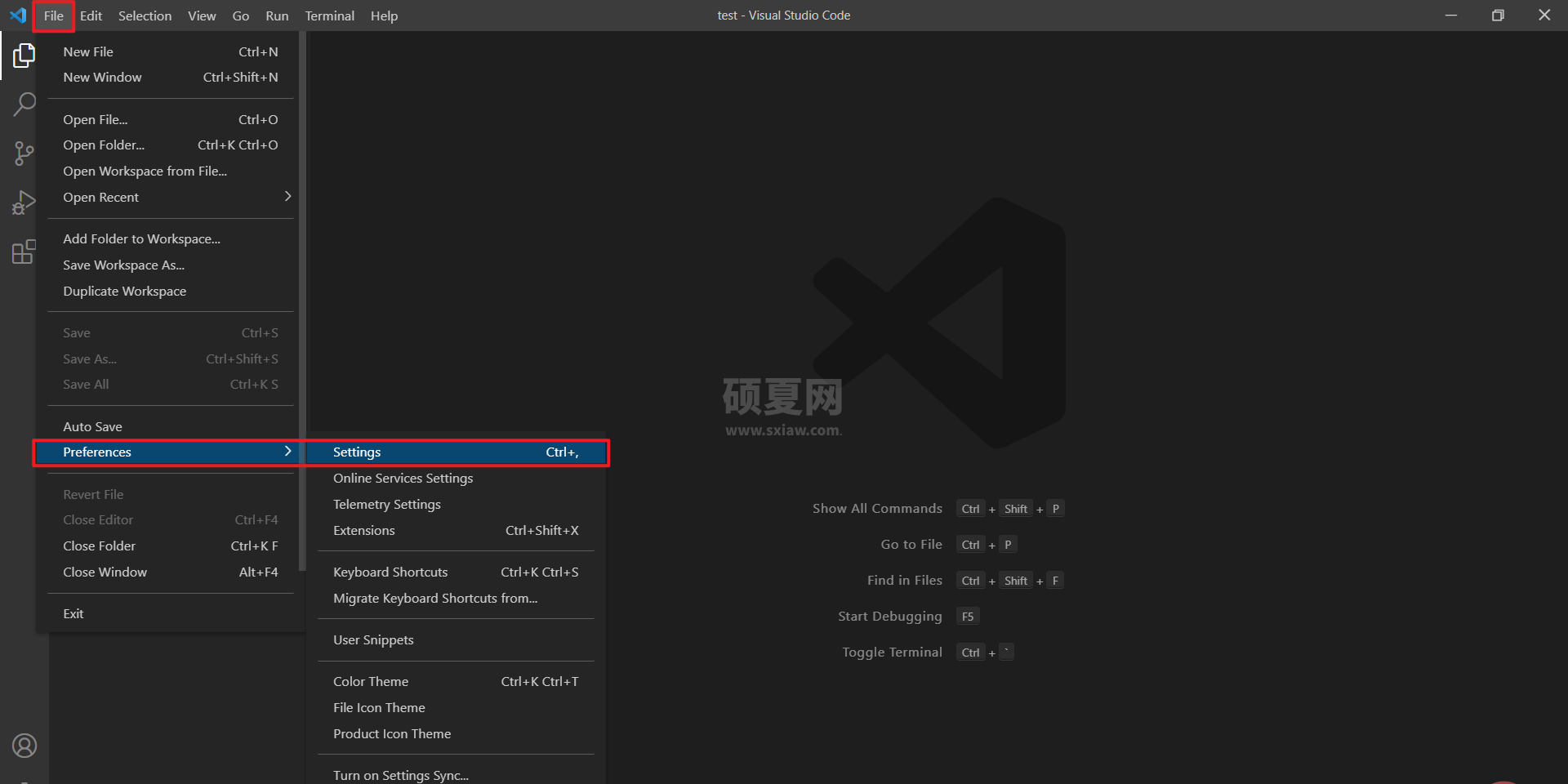Open the Help menu
The image size is (1568, 784).
[384, 16]
